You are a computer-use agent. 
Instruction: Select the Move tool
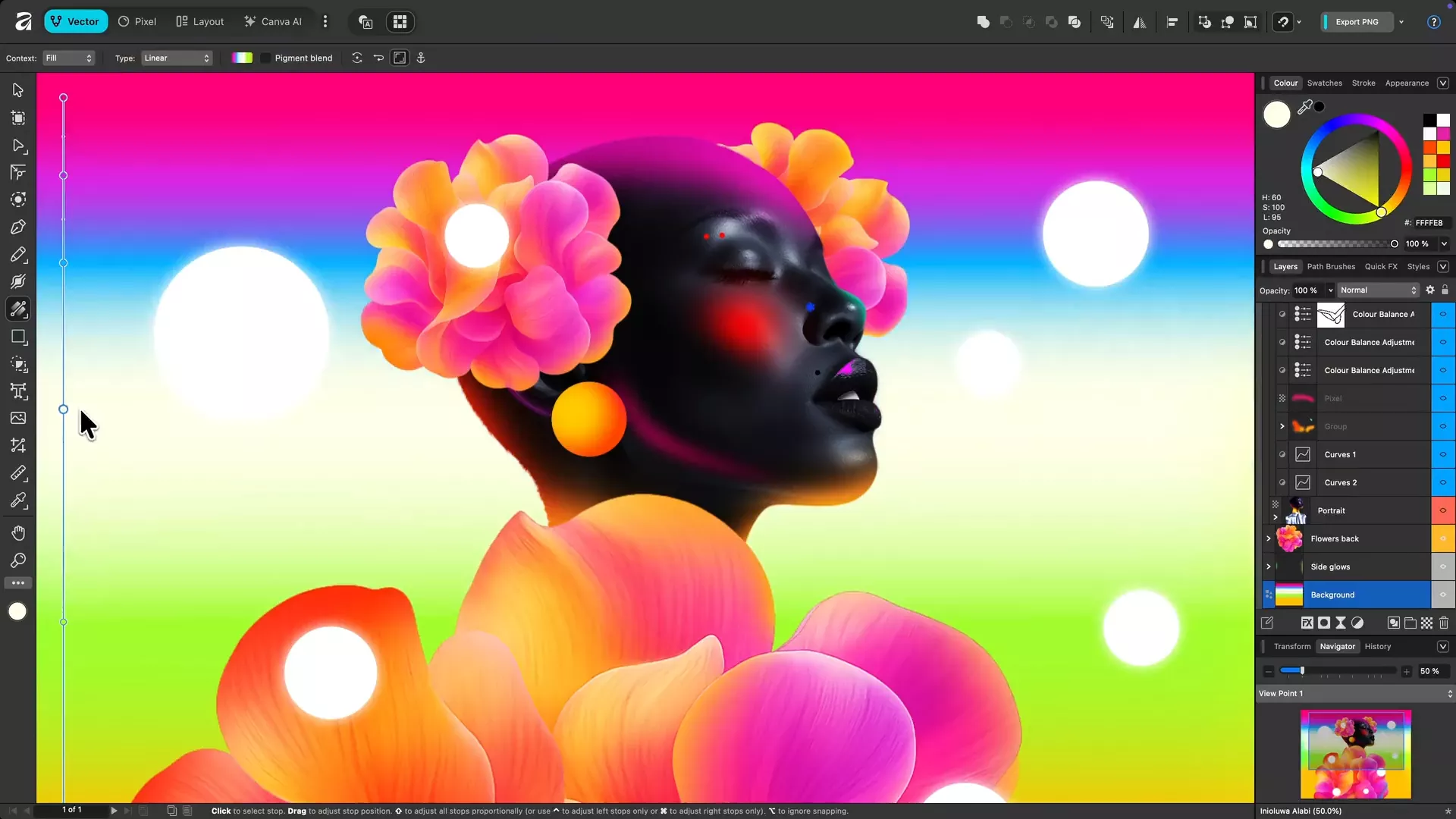18,89
